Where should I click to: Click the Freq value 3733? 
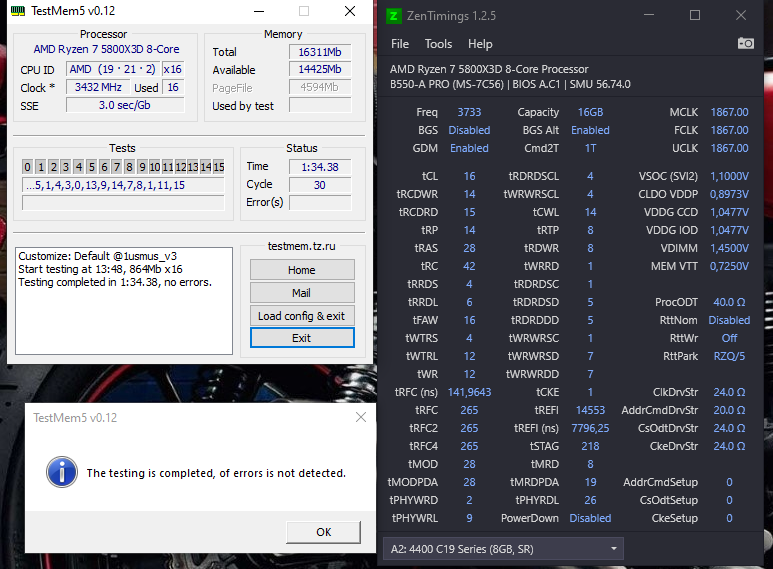coord(469,112)
